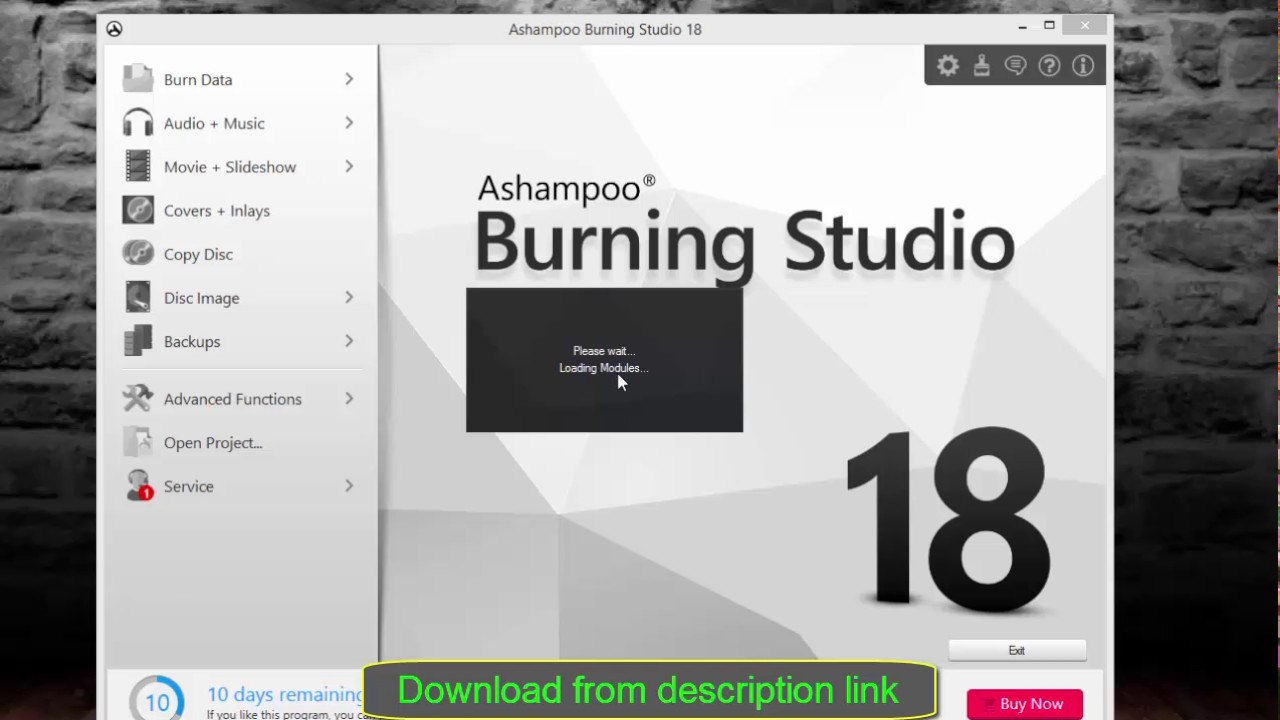Screen dimensions: 1280x720
Task: Select the Audio + Music menu entry
Action: click(240, 123)
